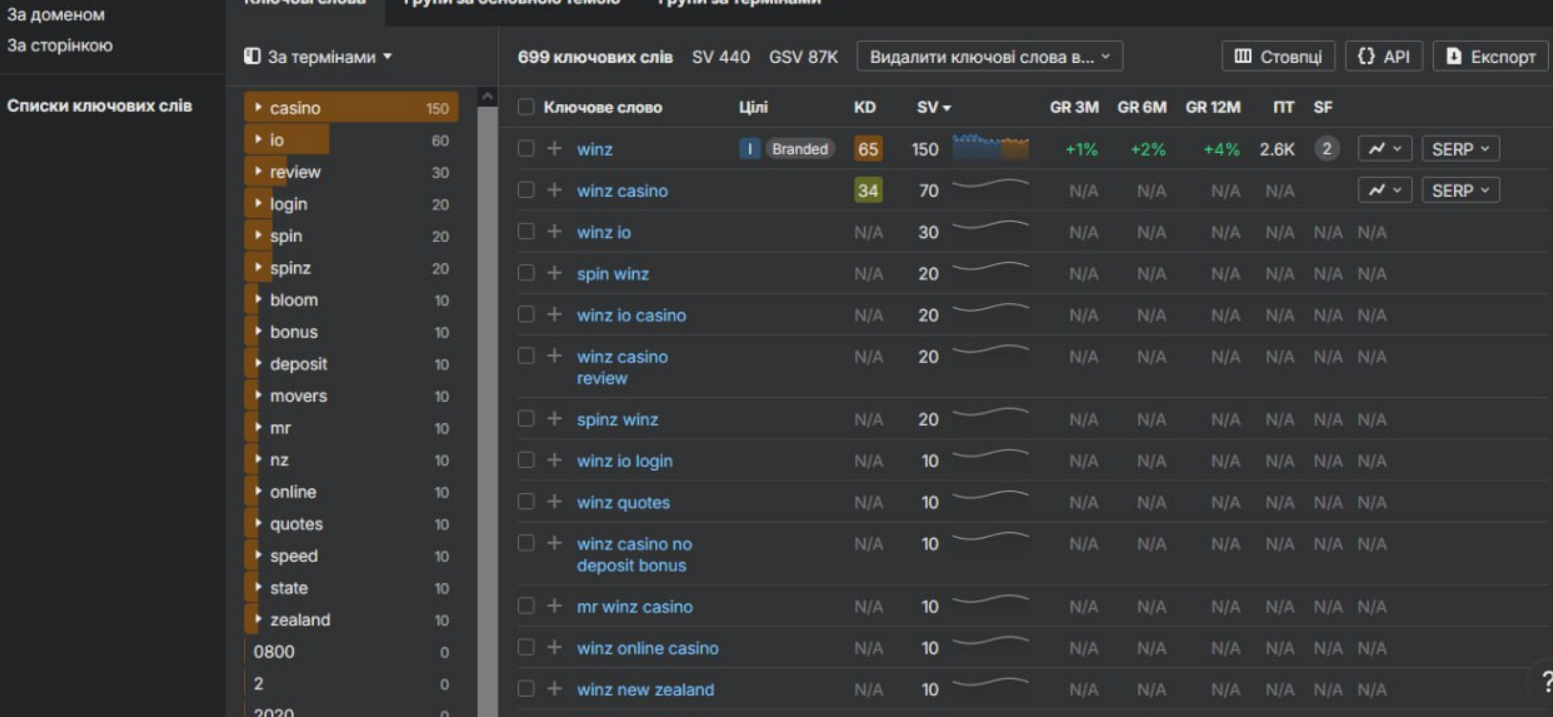The image size is (1553, 717).
Task: Add "winz online casino" using plus icon
Action: point(554,648)
